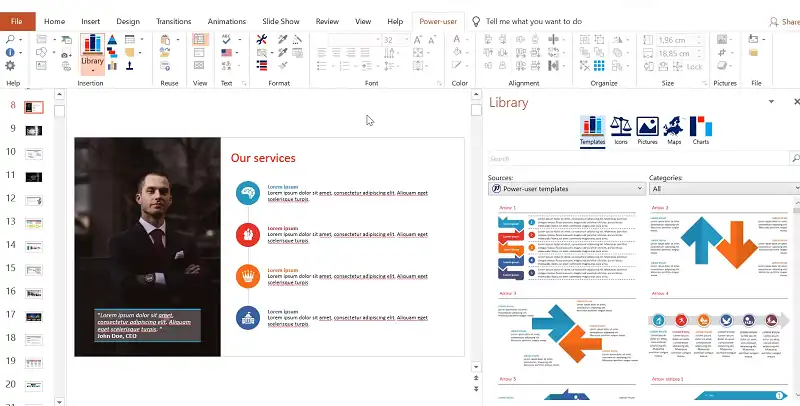This screenshot has height=406, width=800.
Task: Toggle the Lock aspect ratio option
Action: tap(688, 67)
